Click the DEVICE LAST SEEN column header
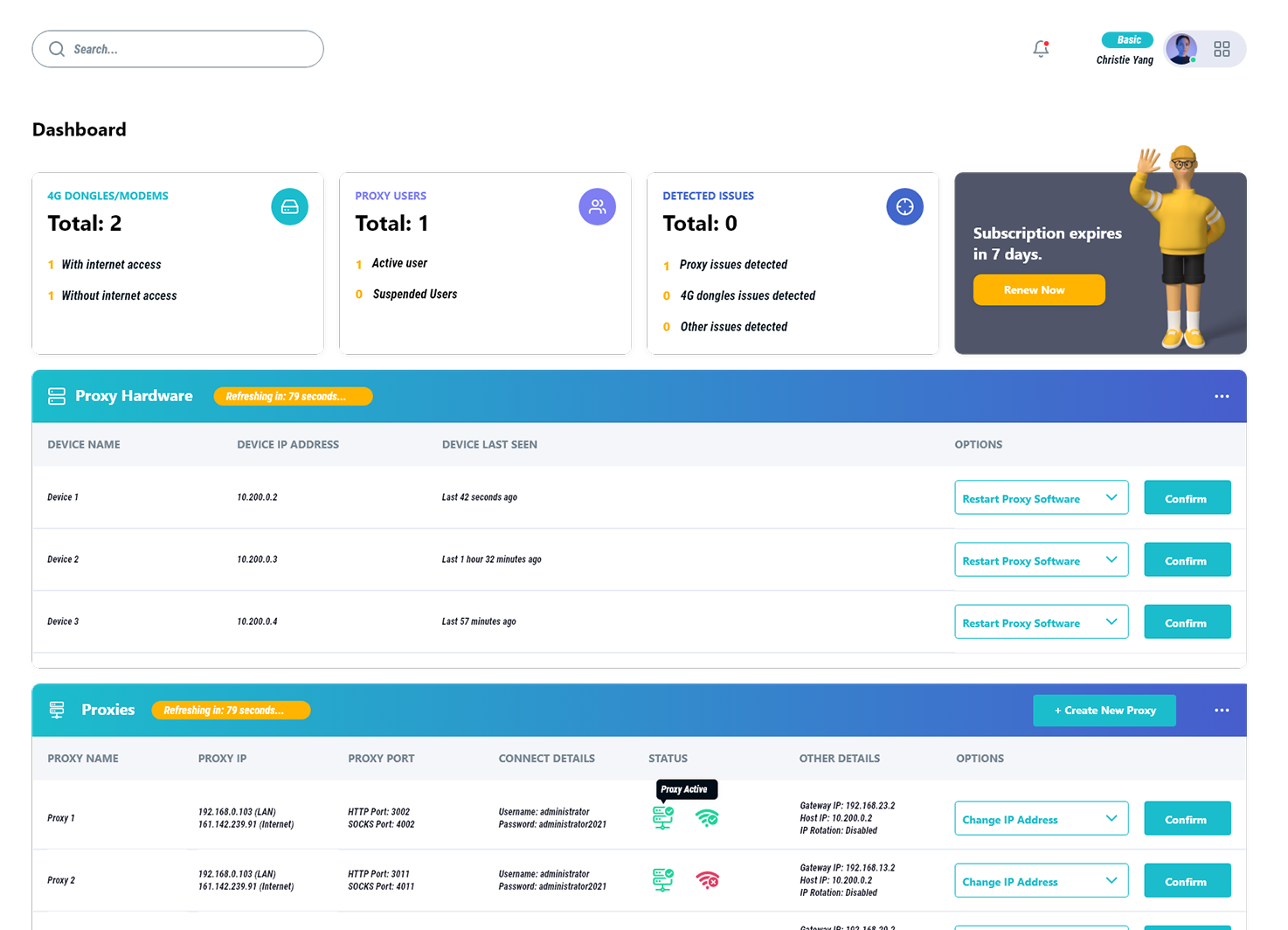1288x930 pixels. click(489, 445)
